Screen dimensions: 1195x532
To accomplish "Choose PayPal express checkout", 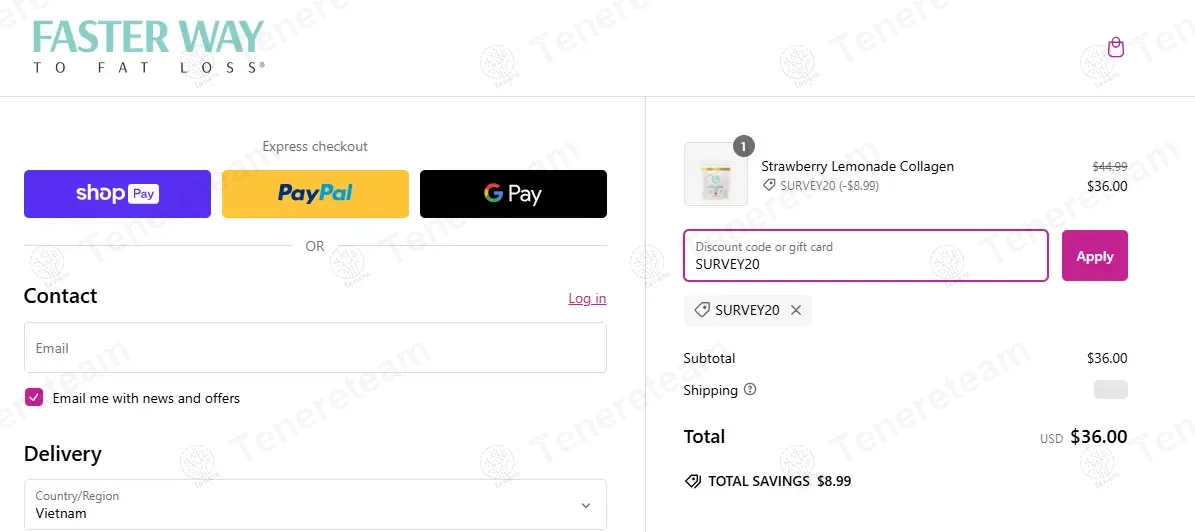I will pyautogui.click(x=315, y=194).
